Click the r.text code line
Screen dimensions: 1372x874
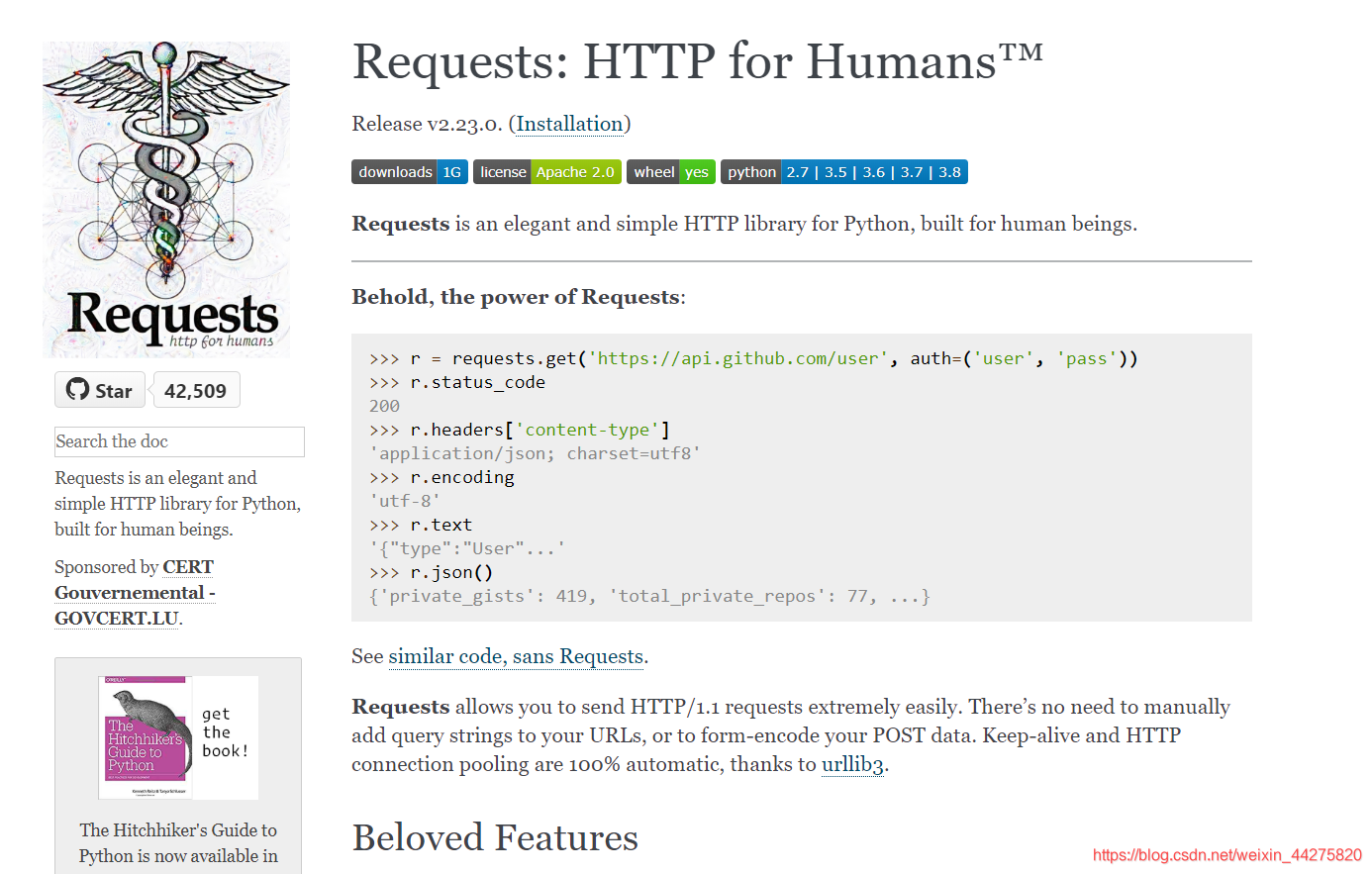[x=421, y=525]
